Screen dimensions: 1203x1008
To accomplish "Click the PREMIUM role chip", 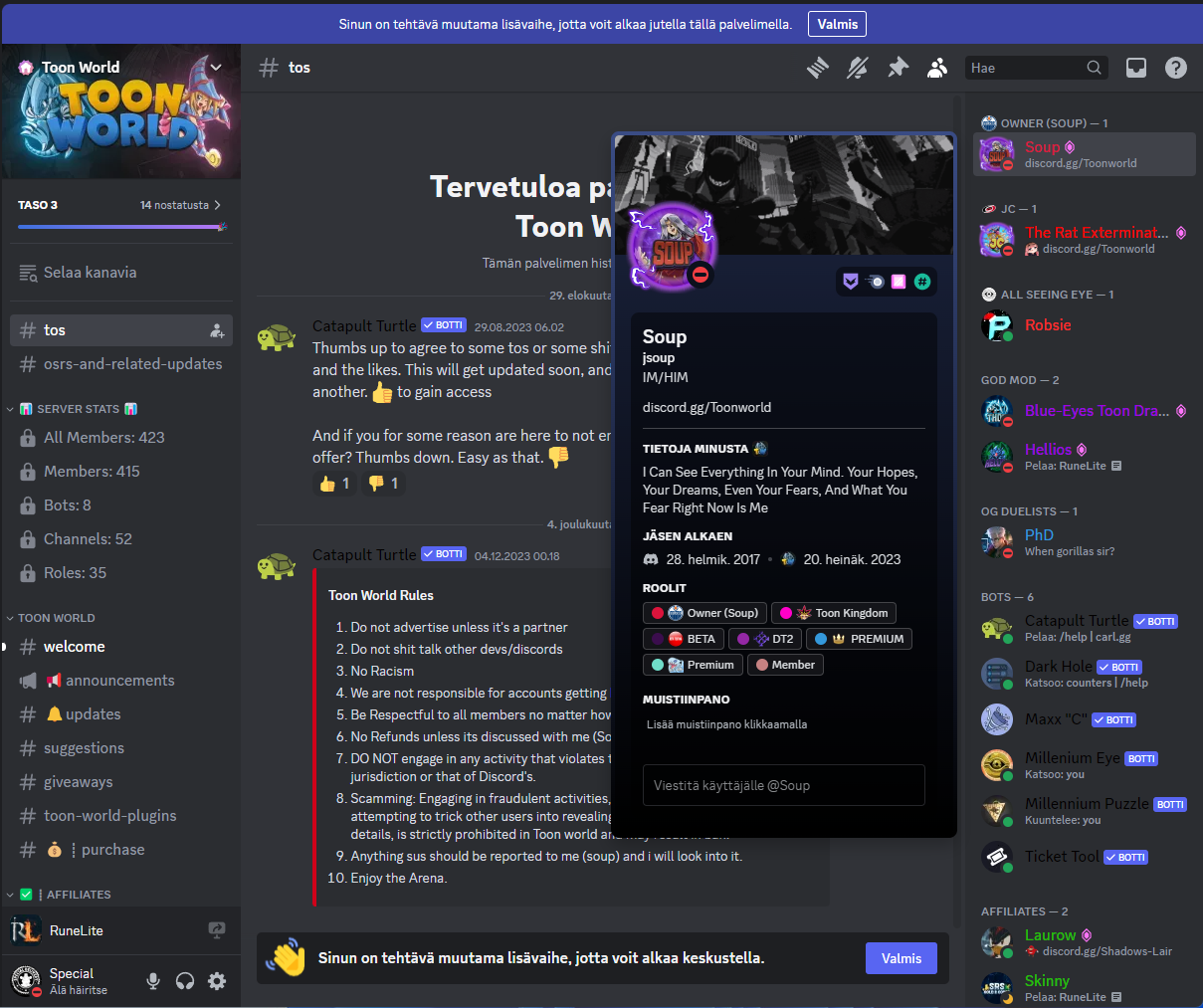I will tap(859, 639).
